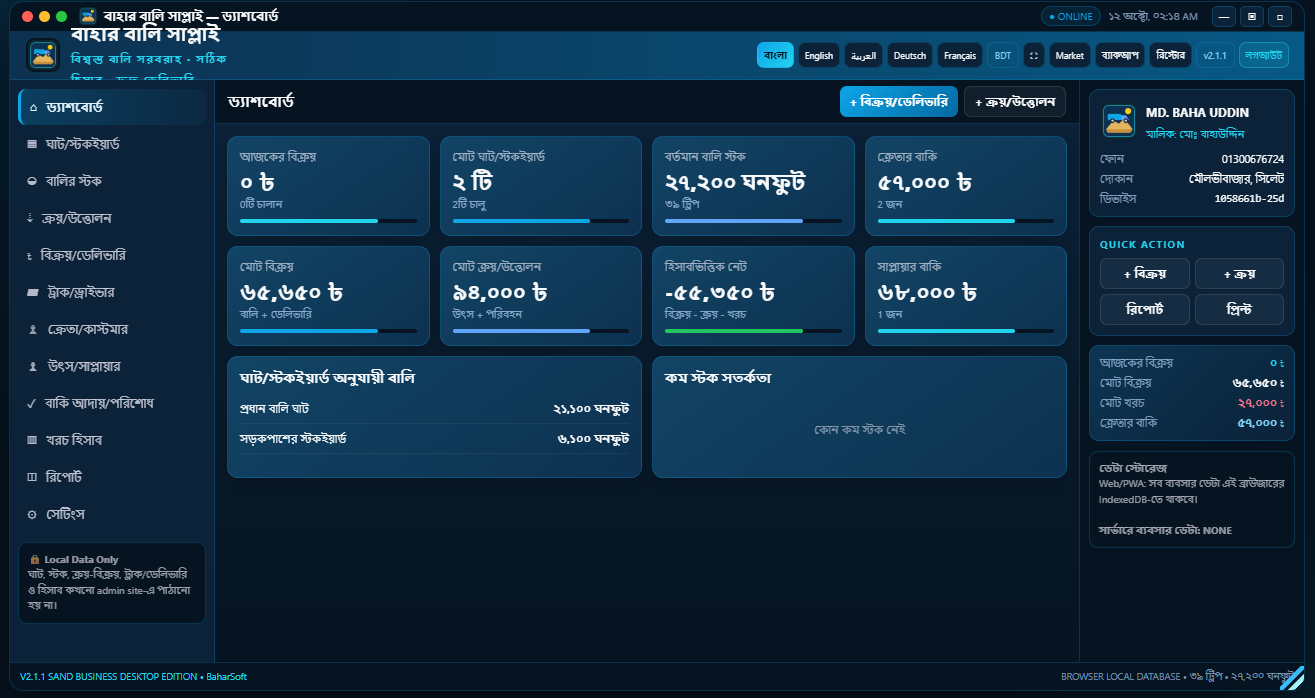Open the Market button in header
Image resolution: width=1315 pixels, height=698 pixels.
(x=1070, y=56)
